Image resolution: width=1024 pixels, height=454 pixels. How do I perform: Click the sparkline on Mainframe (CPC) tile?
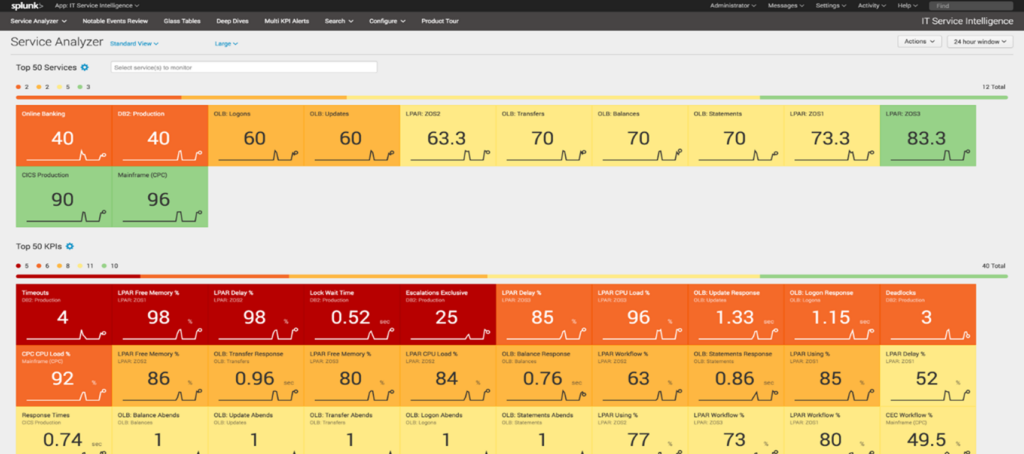click(x=163, y=218)
